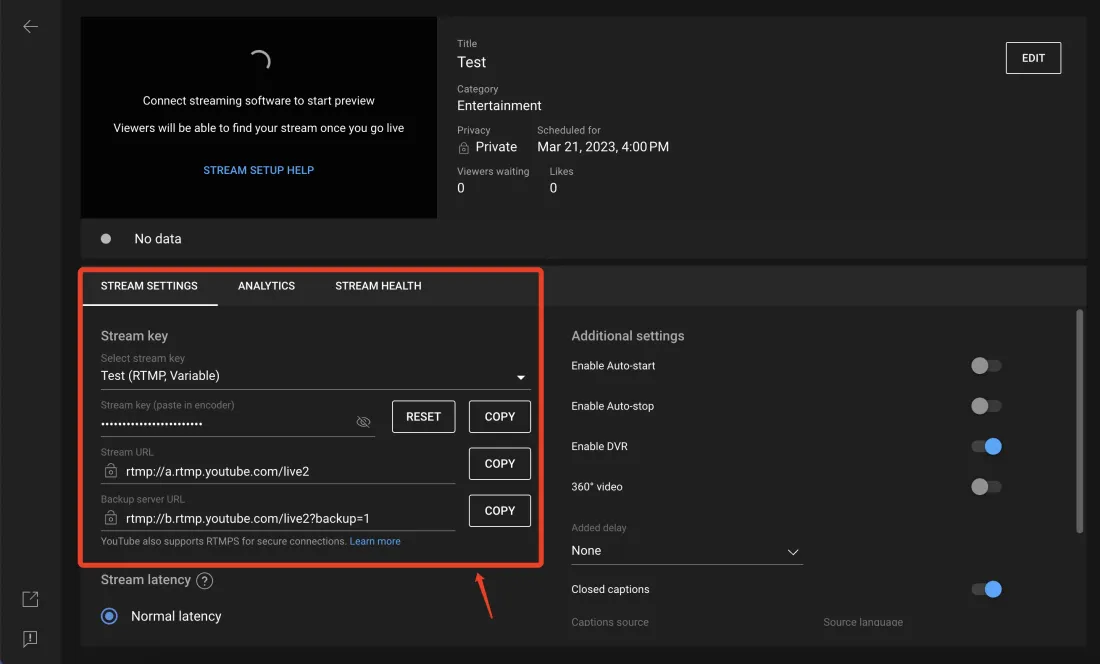Image resolution: width=1100 pixels, height=664 pixels.
Task: Copy the Stream URL
Action: (x=499, y=464)
